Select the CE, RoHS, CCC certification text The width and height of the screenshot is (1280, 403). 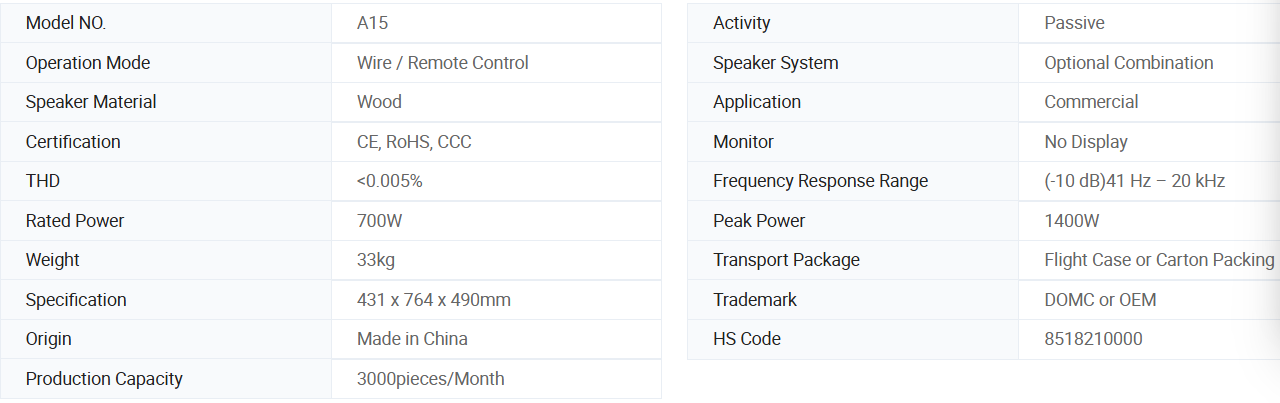414,142
